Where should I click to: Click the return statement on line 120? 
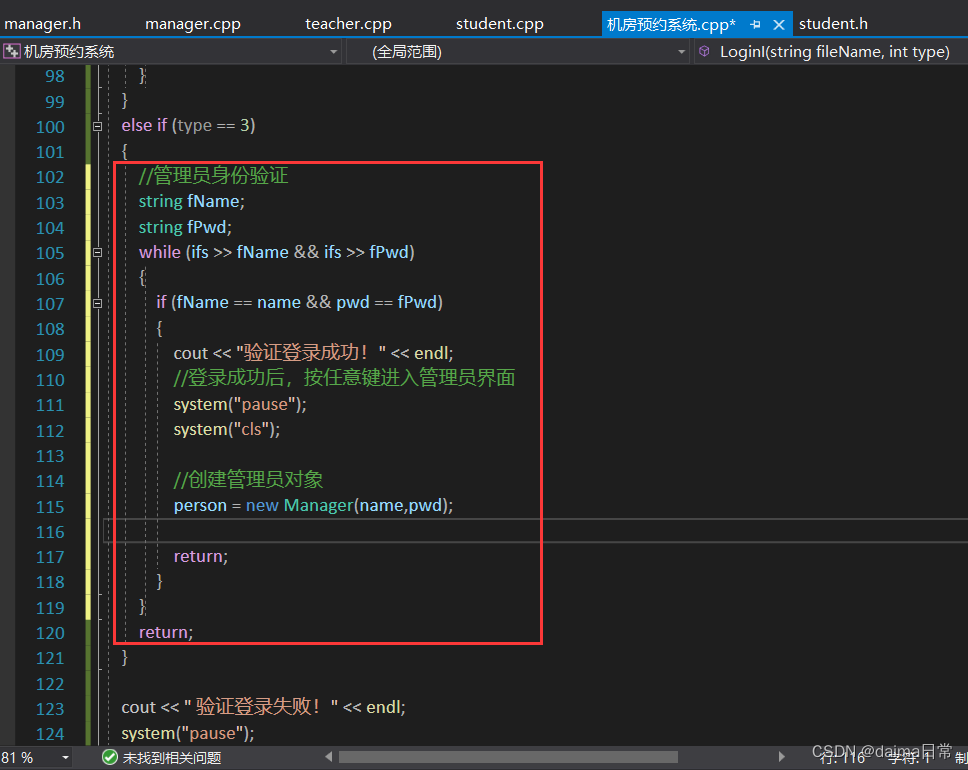[166, 632]
